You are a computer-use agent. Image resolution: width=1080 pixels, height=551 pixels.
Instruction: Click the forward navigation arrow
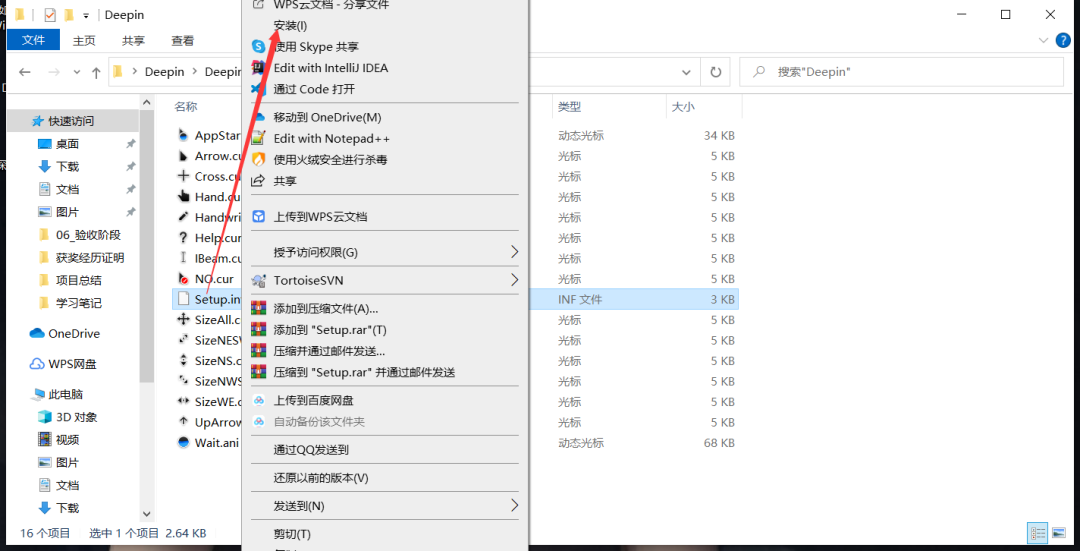(53, 72)
